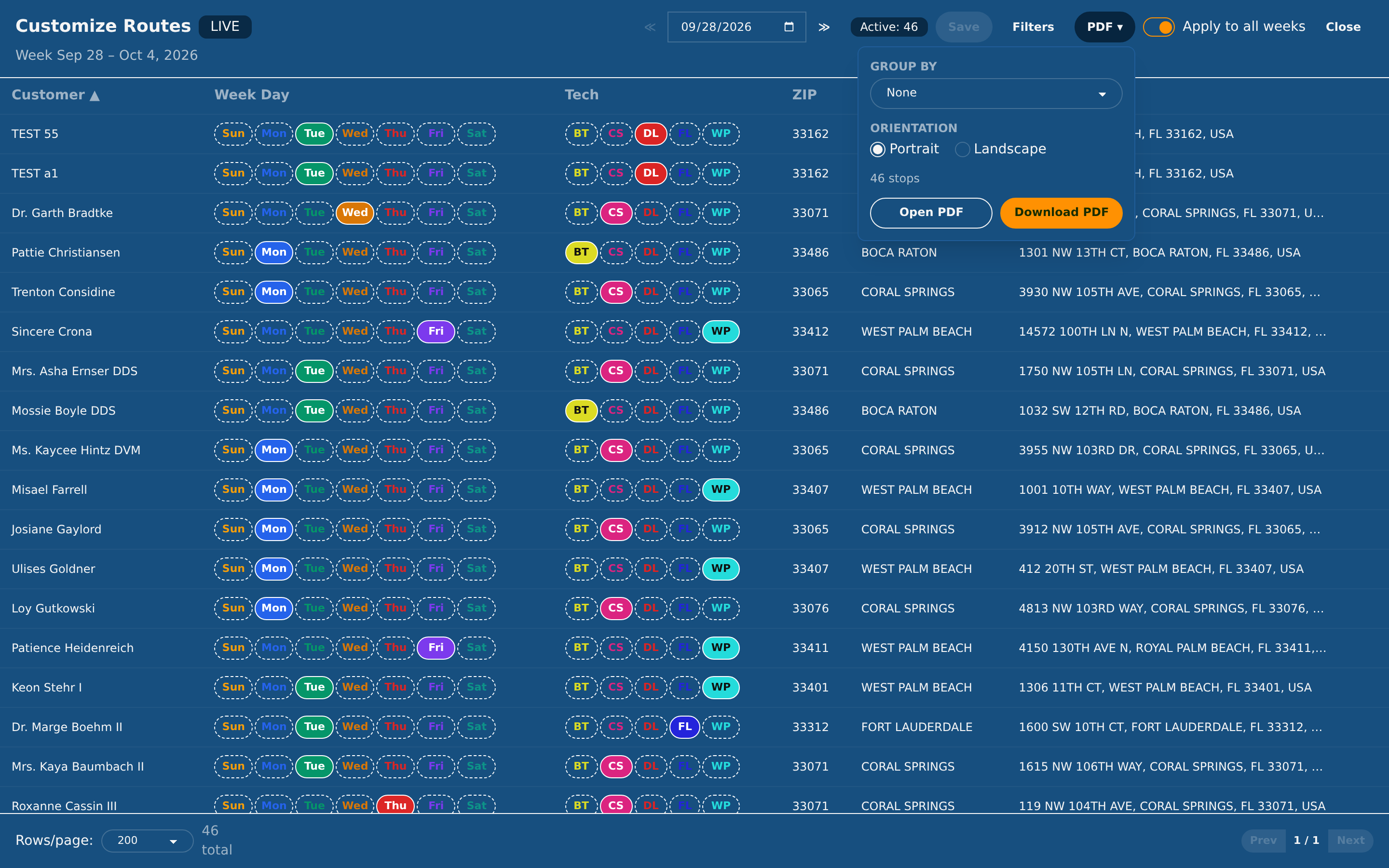Viewport: 1389px width, 868px height.
Task: Go to previous week double-arrow
Action: pos(650,27)
